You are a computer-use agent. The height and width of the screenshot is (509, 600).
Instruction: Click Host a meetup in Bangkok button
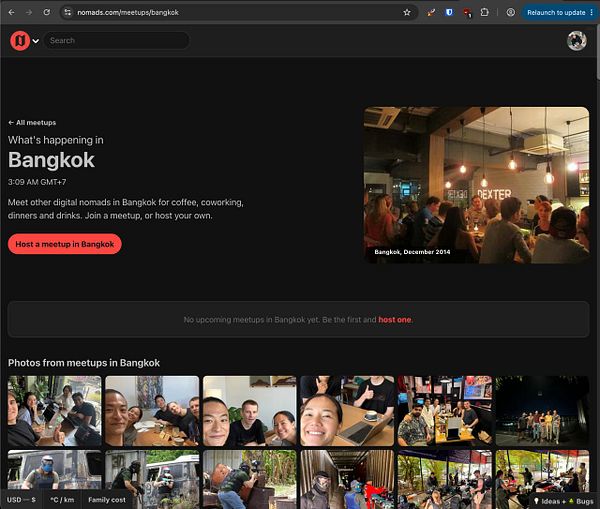tap(65, 244)
